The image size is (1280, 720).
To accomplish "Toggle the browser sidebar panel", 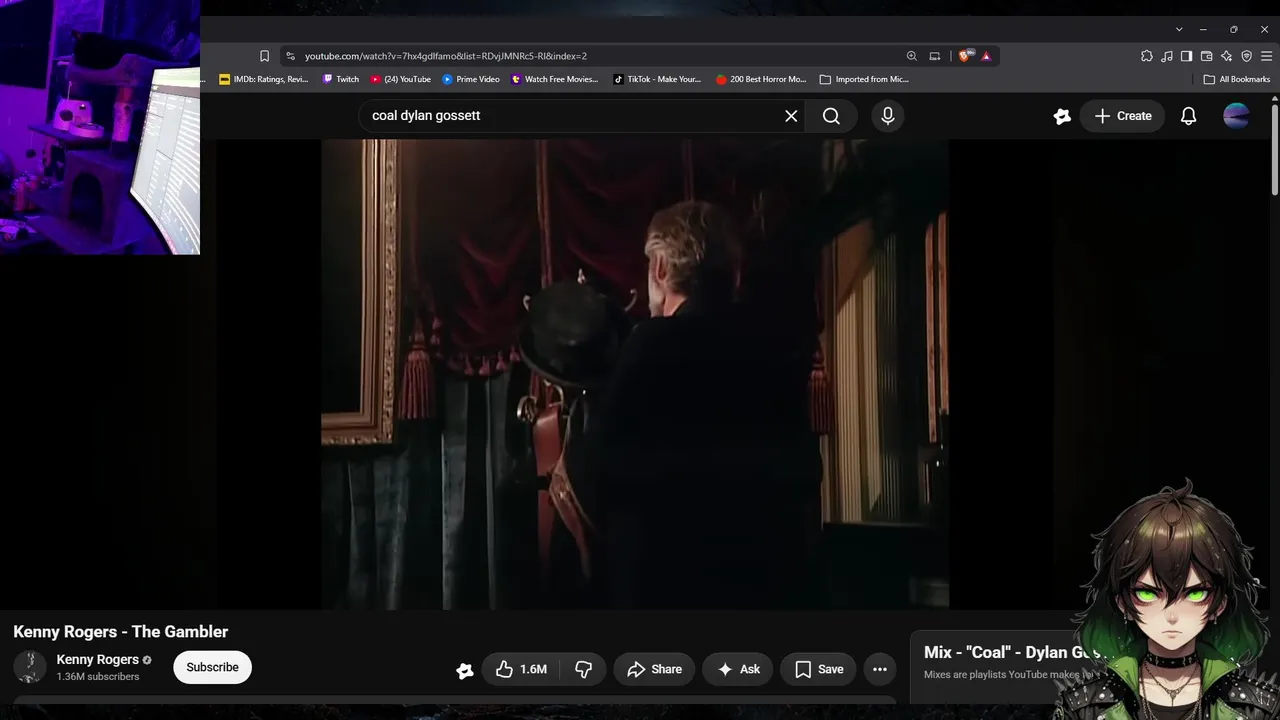I will (x=1186, y=56).
